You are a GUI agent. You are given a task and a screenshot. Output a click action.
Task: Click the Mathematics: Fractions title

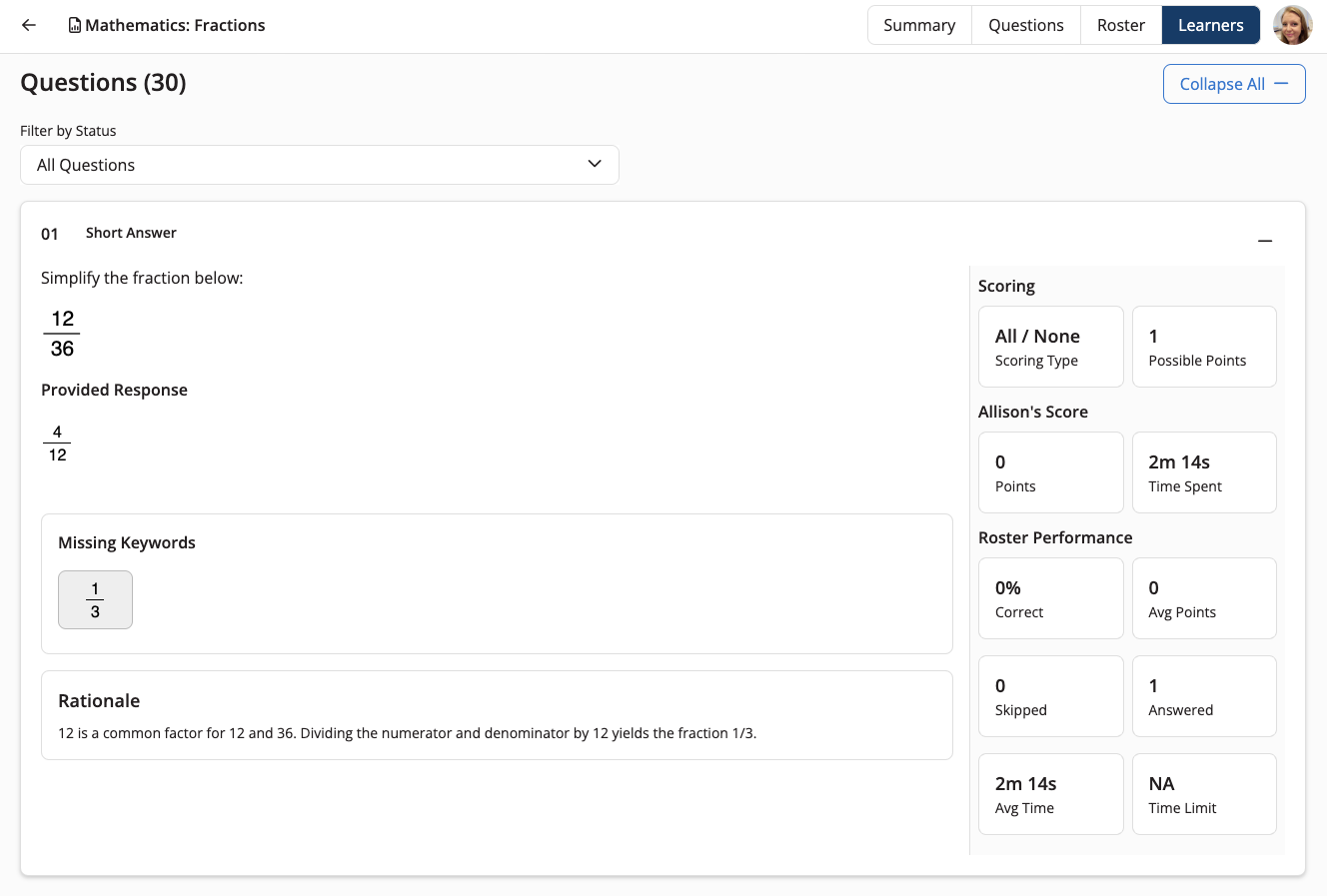click(x=175, y=26)
